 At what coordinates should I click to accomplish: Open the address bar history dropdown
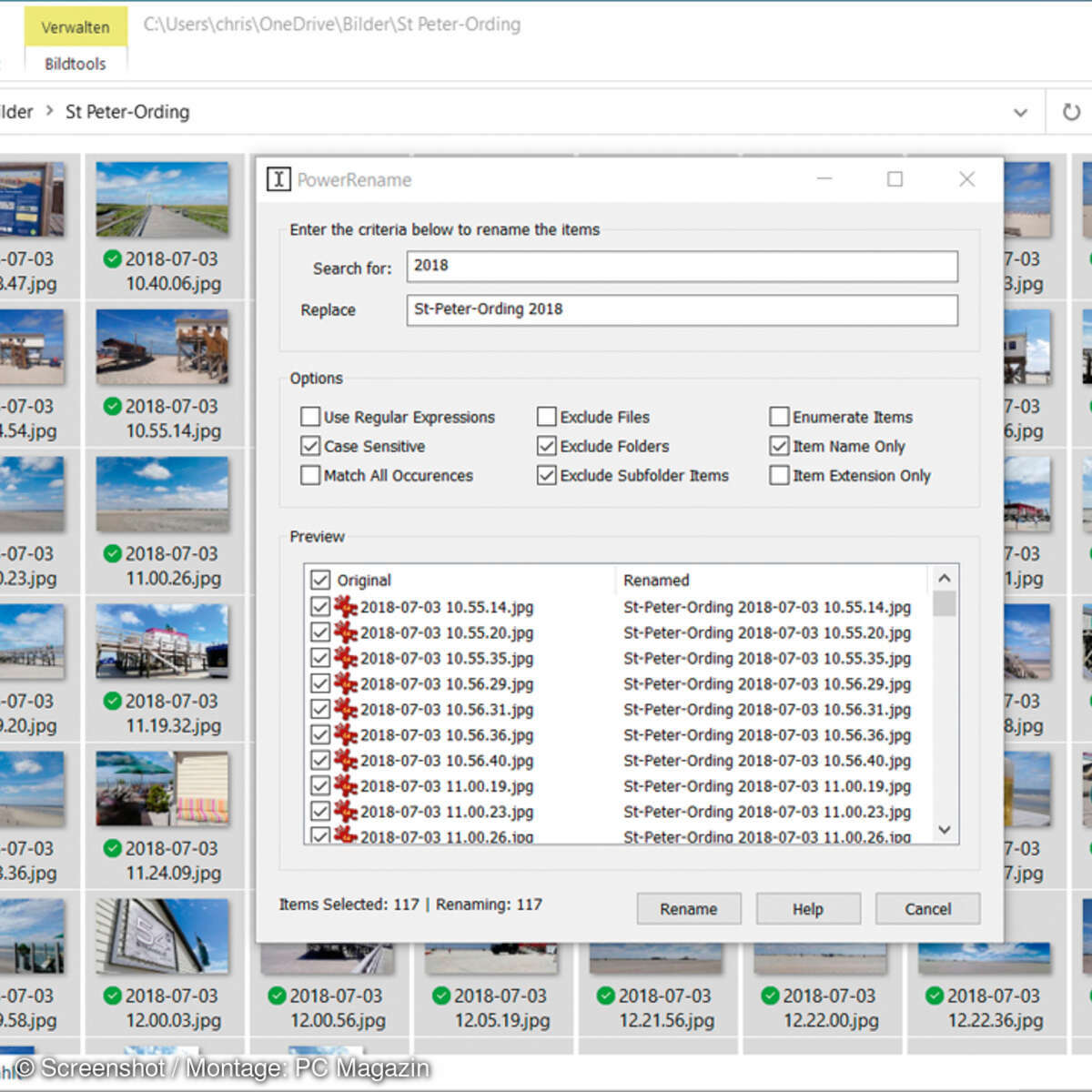(x=1020, y=111)
